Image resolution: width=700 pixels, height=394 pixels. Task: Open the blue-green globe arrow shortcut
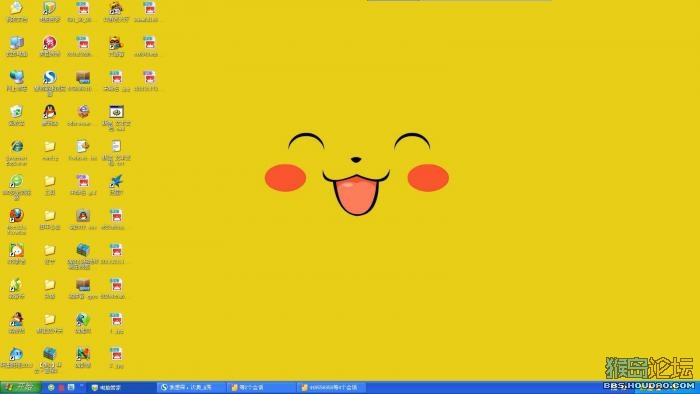[x=83, y=319]
